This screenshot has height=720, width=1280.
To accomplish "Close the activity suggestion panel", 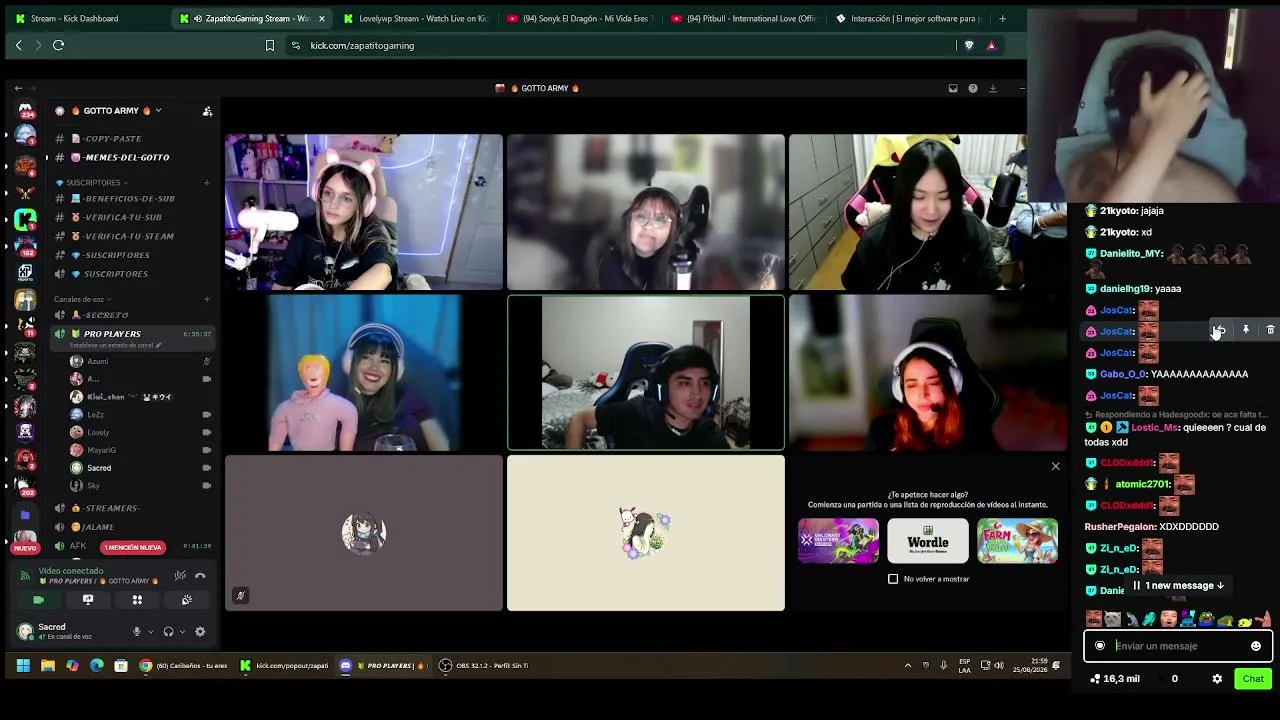I will coord(1055,466).
